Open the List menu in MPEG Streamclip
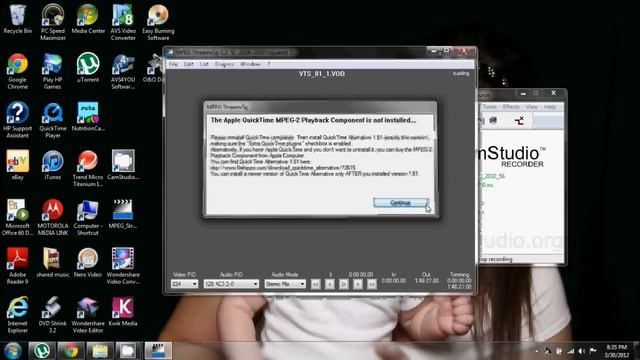The width and height of the screenshot is (640, 360). (204, 64)
